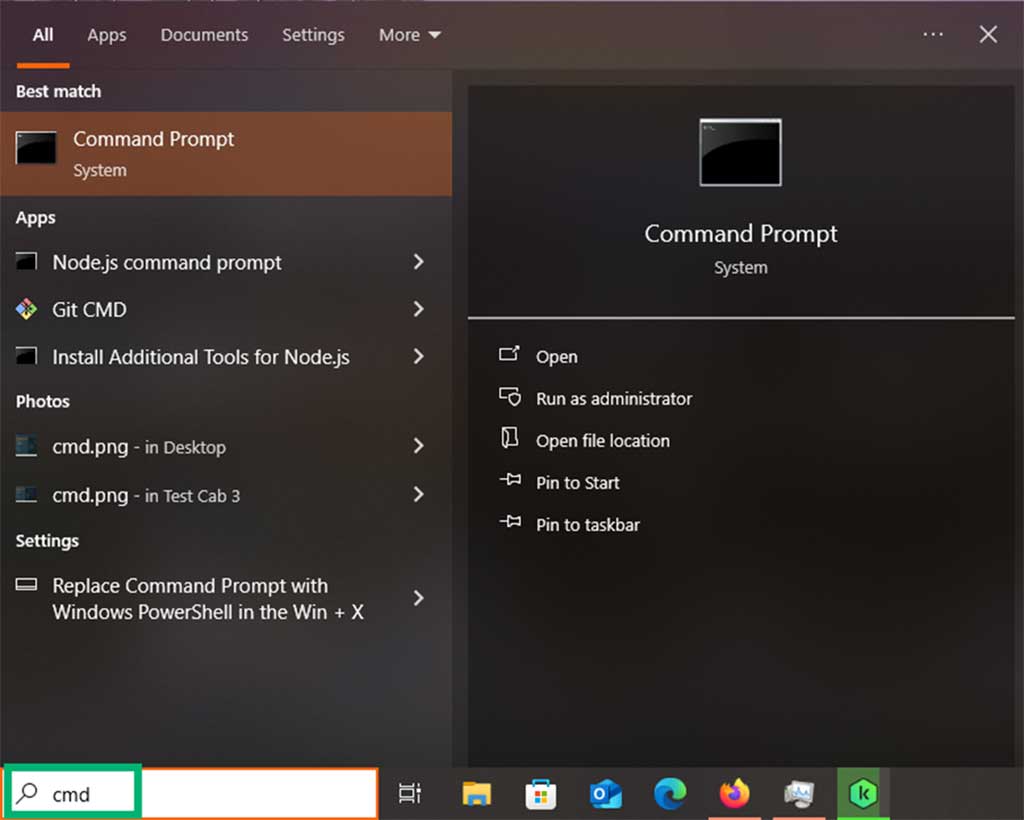Image resolution: width=1024 pixels, height=820 pixels.
Task: Open Outlook from the taskbar
Action: click(605, 793)
